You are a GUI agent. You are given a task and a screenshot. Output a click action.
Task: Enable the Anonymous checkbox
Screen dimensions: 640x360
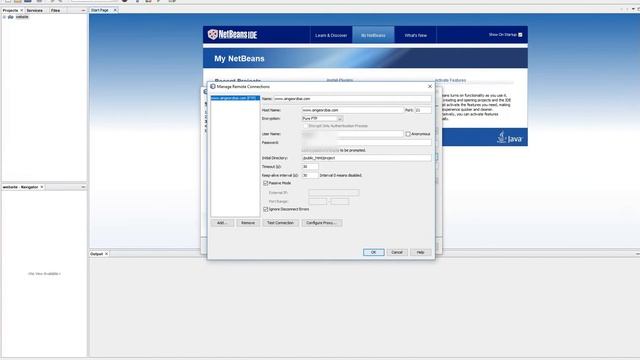click(408, 134)
